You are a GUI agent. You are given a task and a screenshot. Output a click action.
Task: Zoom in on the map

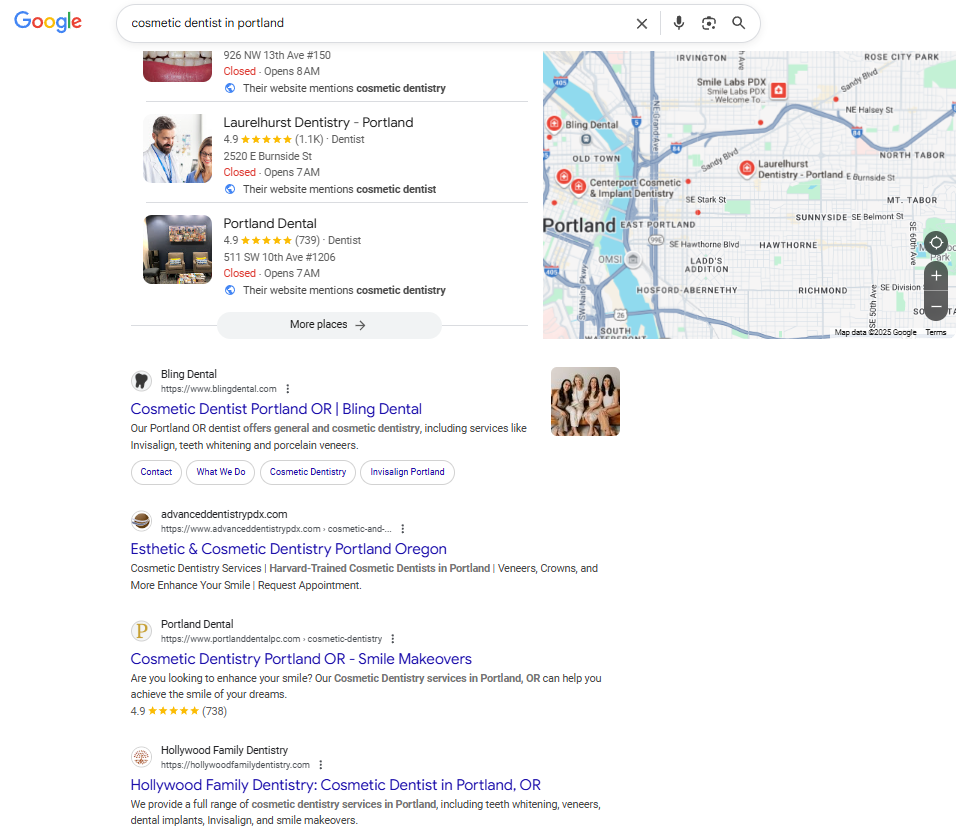[x=936, y=275]
